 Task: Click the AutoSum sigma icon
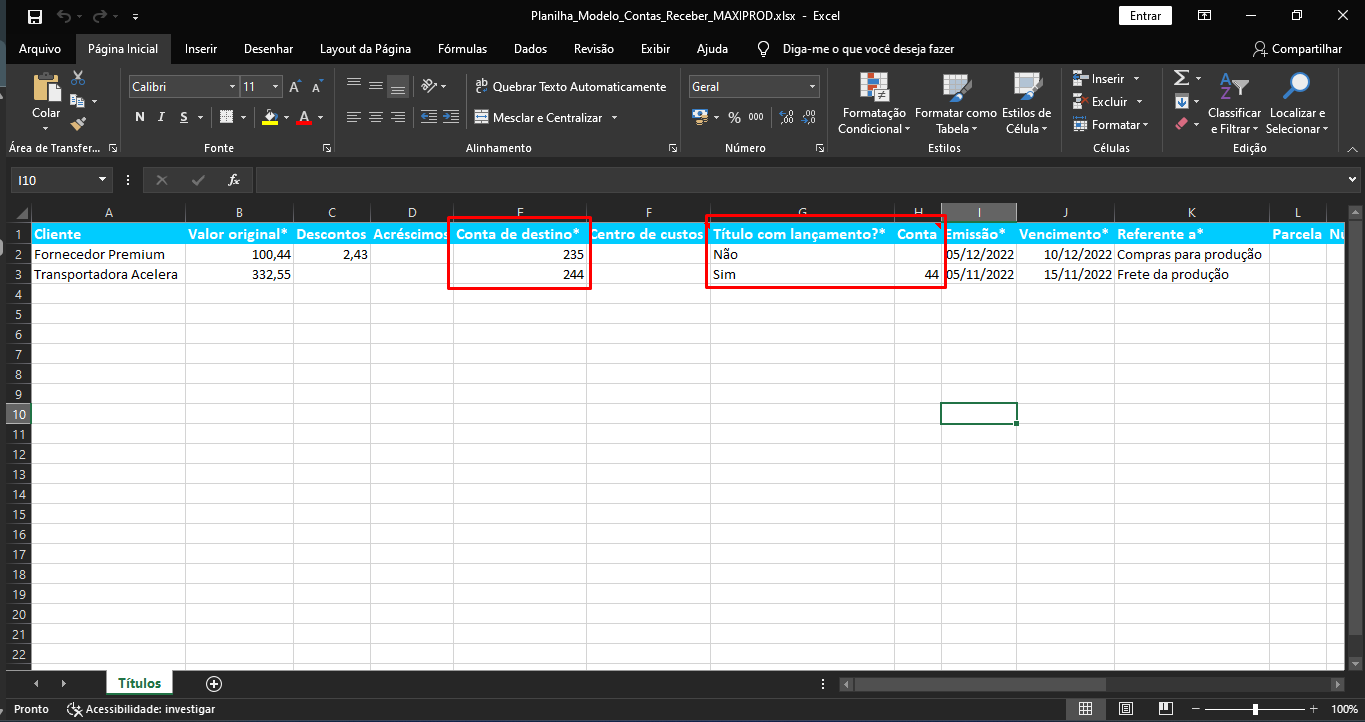[1181, 78]
